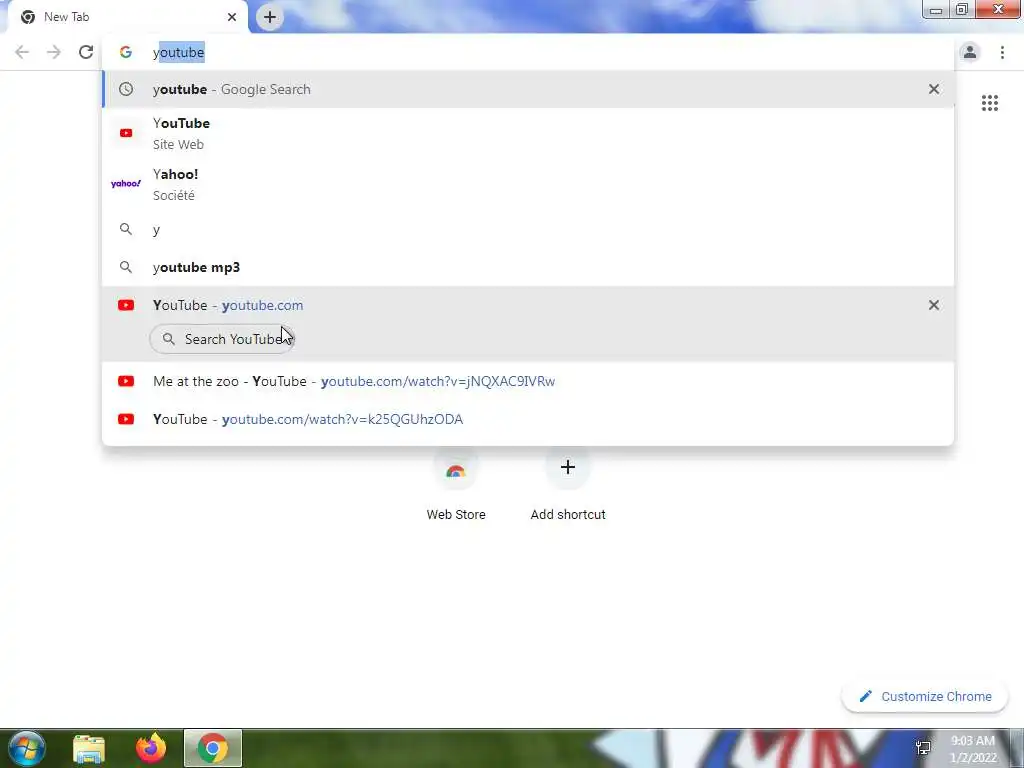The height and width of the screenshot is (768, 1024).
Task: Close the New Tab tab
Action: 232,17
